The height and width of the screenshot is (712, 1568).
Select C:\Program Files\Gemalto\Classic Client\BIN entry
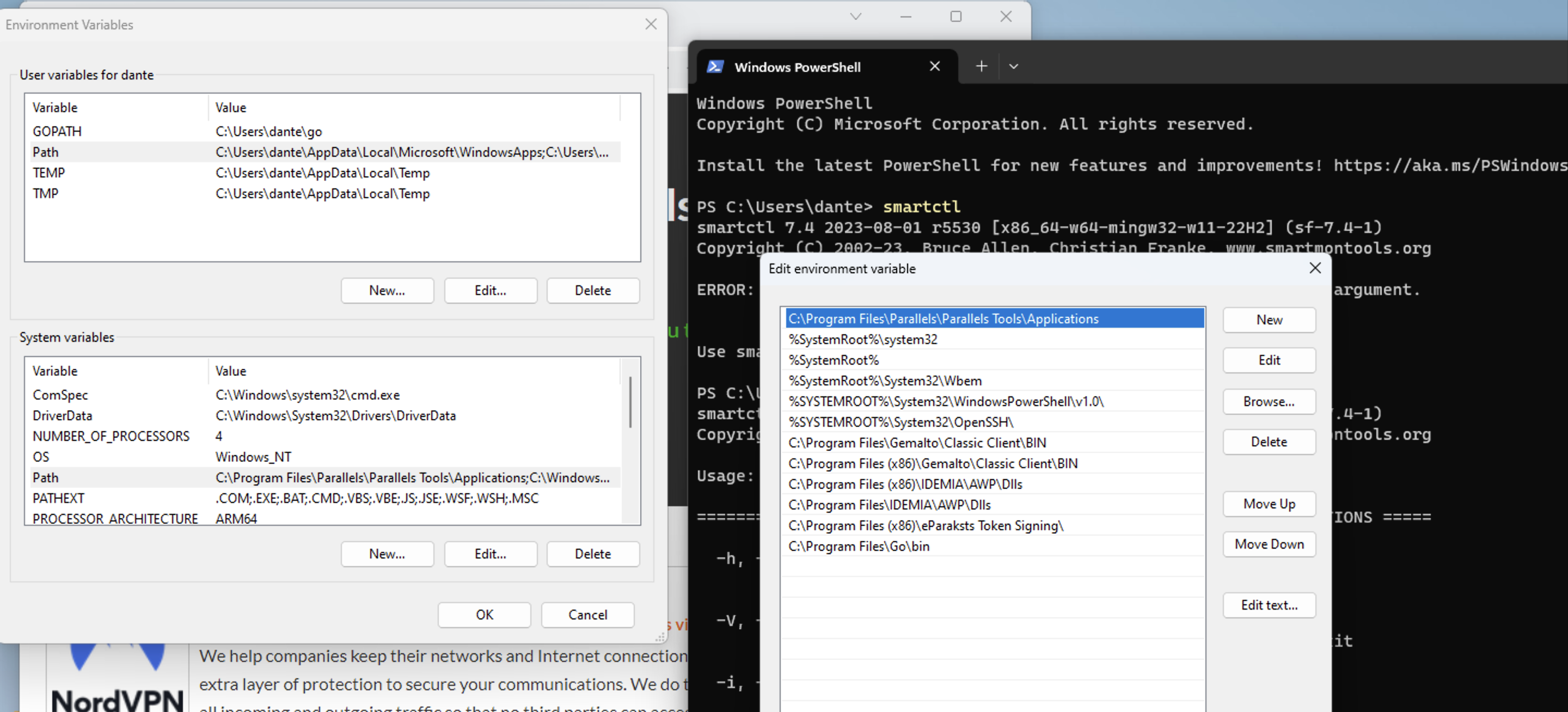click(994, 443)
